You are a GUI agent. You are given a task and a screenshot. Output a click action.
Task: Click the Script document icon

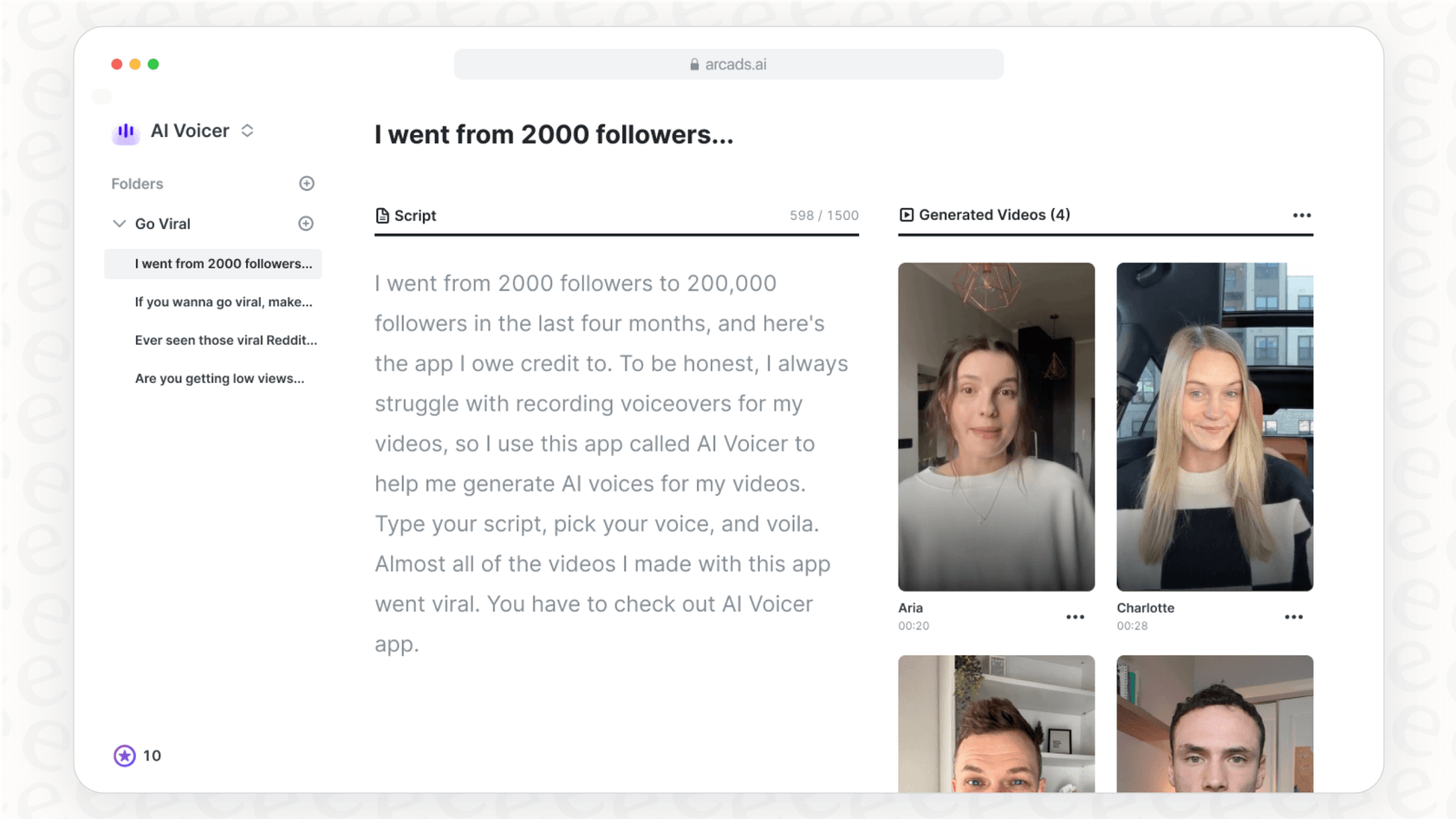[382, 216]
